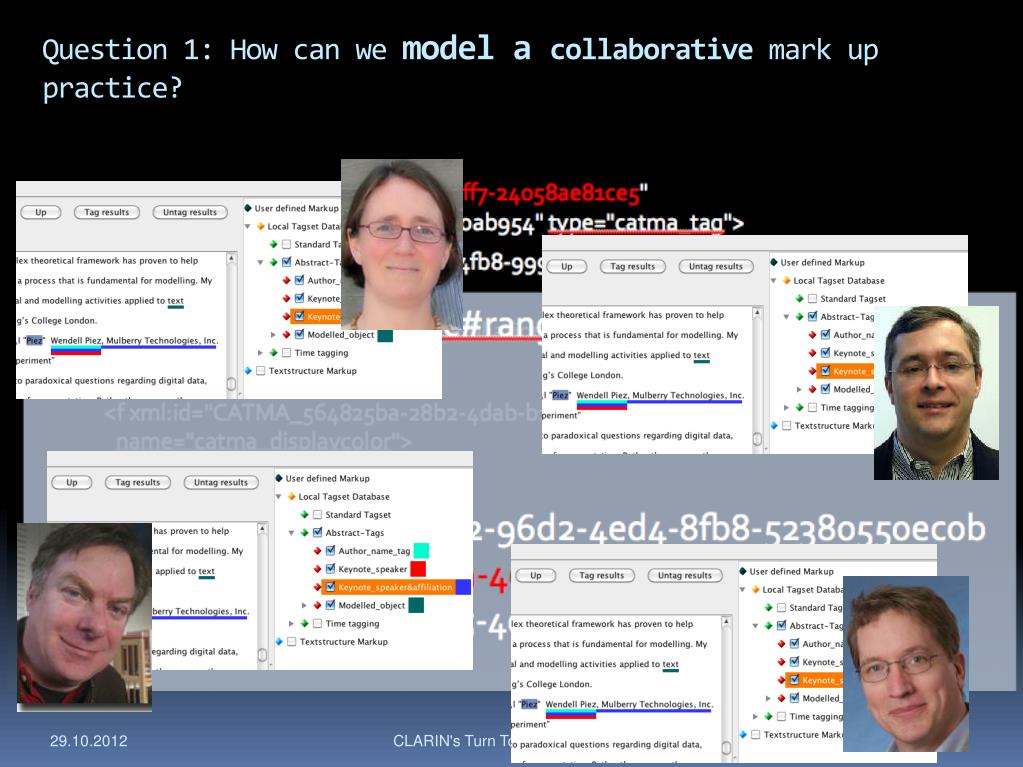Uncheck Author_name_tag box in bottom-left window
1023x767 pixels.
[x=330, y=550]
